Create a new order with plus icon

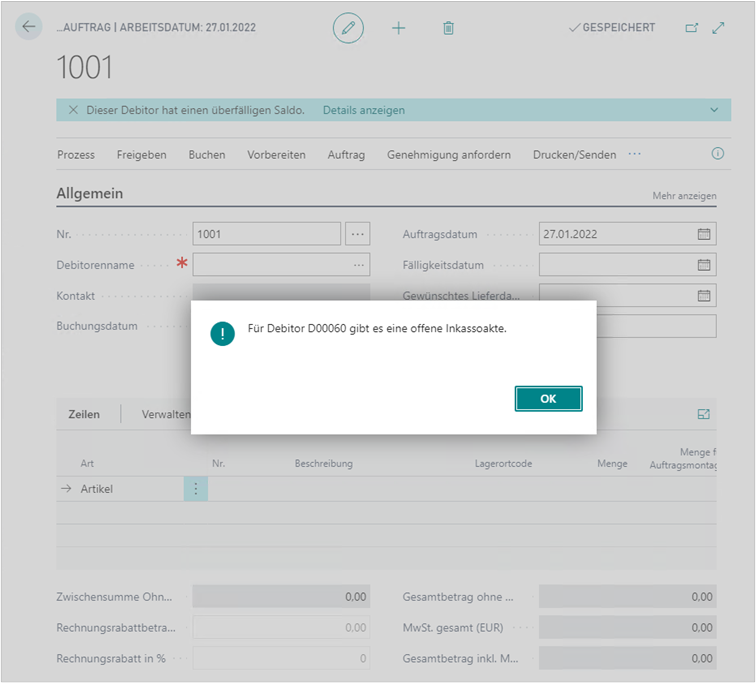click(398, 28)
